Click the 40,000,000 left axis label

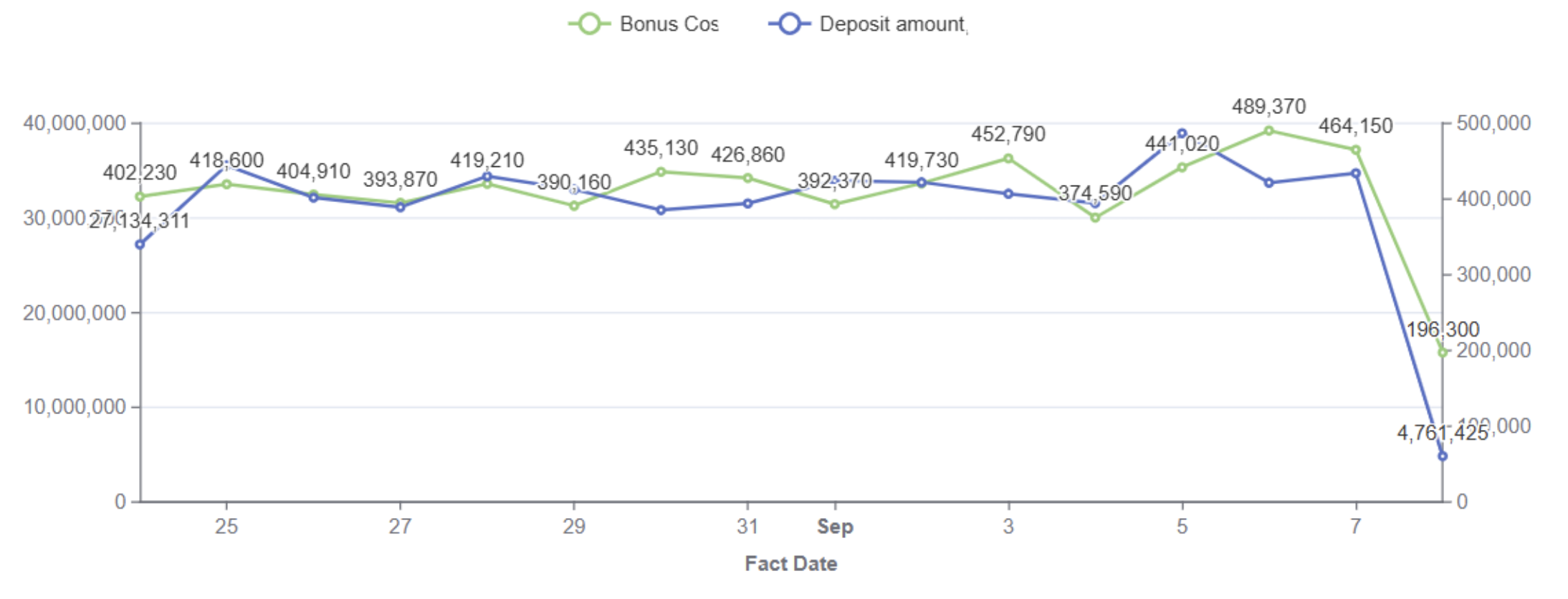click(75, 123)
